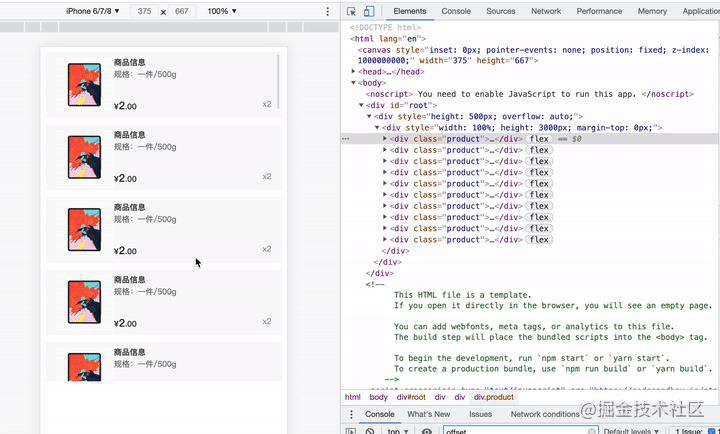Viewport: 720px width, 434px height.
Task: Click the 667 viewport height field
Action: coord(182,11)
